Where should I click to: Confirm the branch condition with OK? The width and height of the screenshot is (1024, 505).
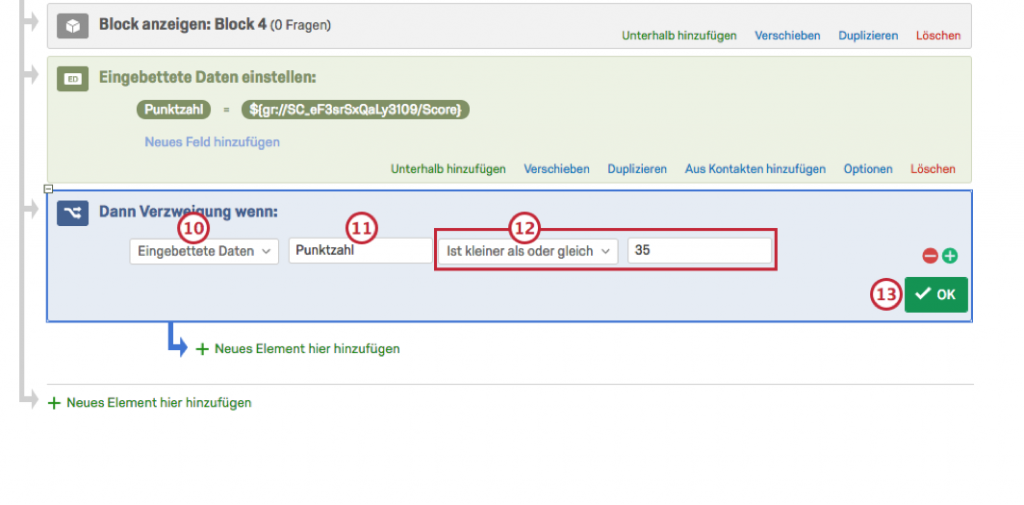[936, 295]
